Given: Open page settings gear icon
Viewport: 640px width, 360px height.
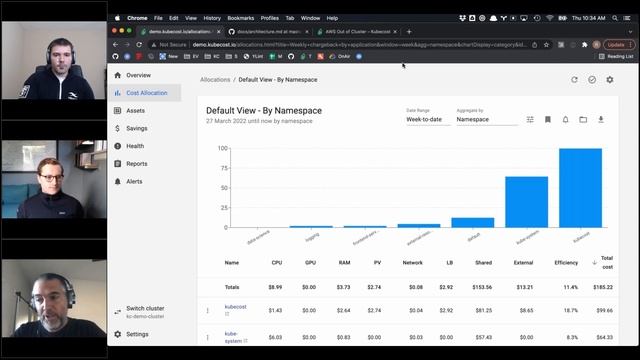Looking at the screenshot, I should 610,80.
